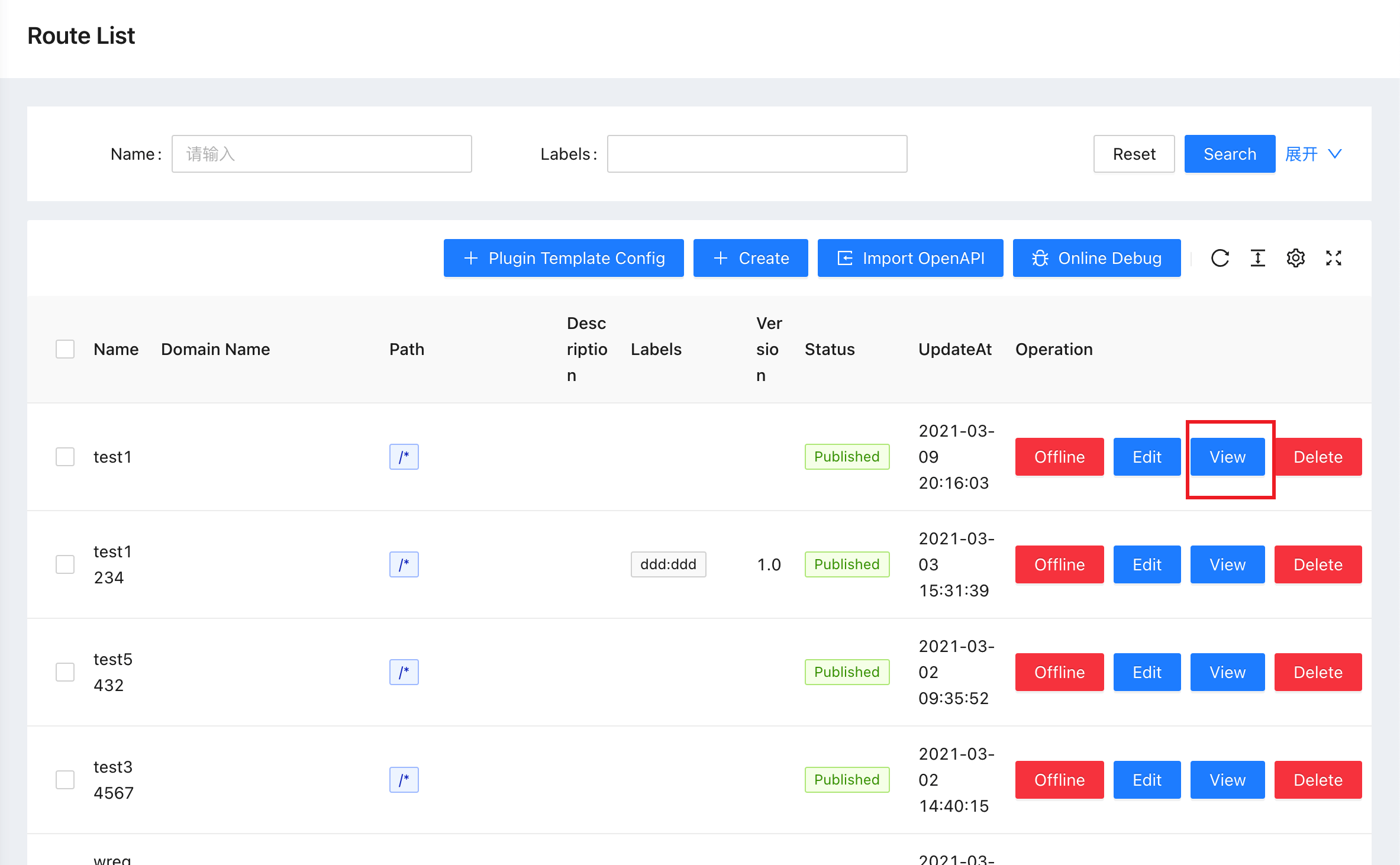Open column settings gear icon
Image resolution: width=1400 pixels, height=865 pixels.
point(1295,258)
